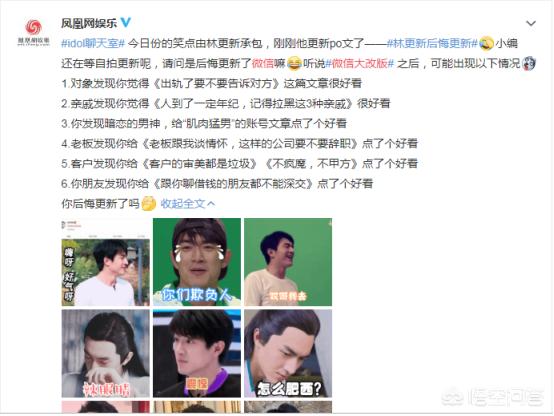This screenshot has width=554, height=416.
Task: Click the crying-laughing emoji after 后悔更新
Action: (x=487, y=43)
